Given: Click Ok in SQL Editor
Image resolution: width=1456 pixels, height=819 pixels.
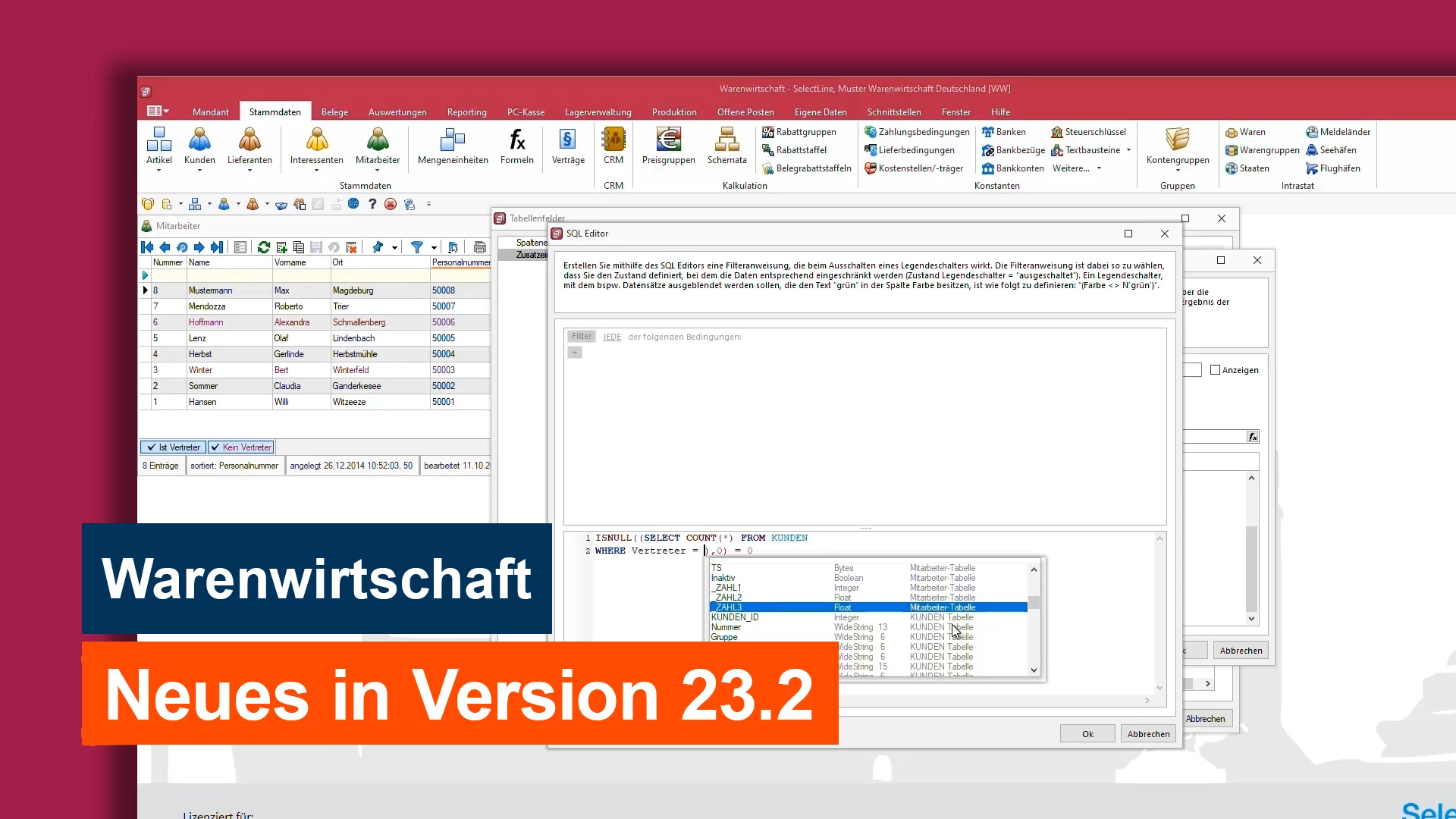Looking at the screenshot, I should [x=1087, y=734].
